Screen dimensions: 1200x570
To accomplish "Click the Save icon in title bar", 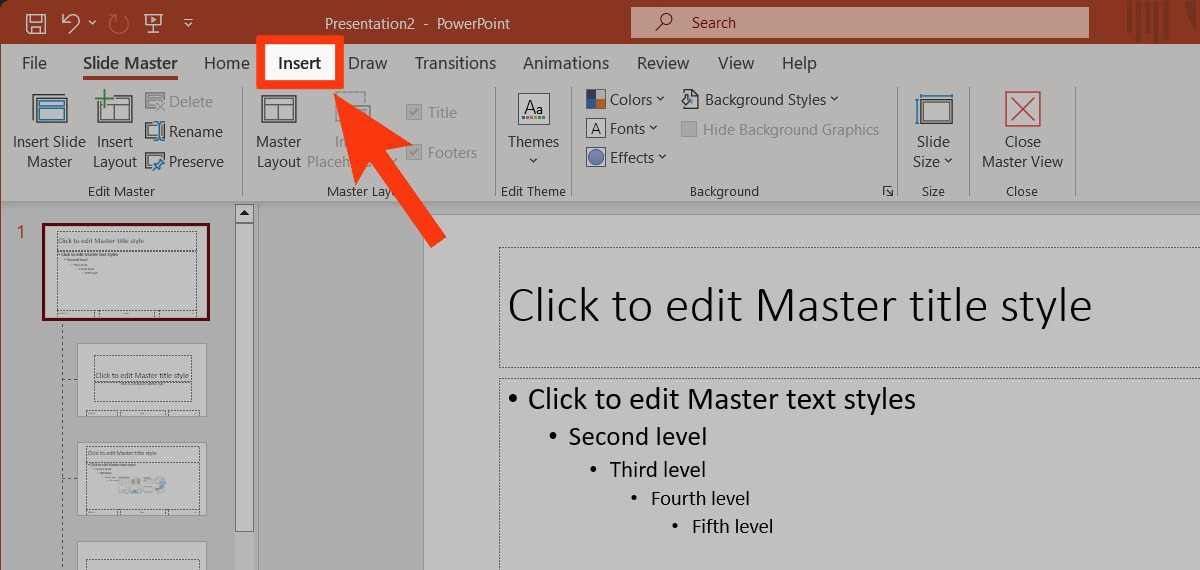I will tap(35, 22).
